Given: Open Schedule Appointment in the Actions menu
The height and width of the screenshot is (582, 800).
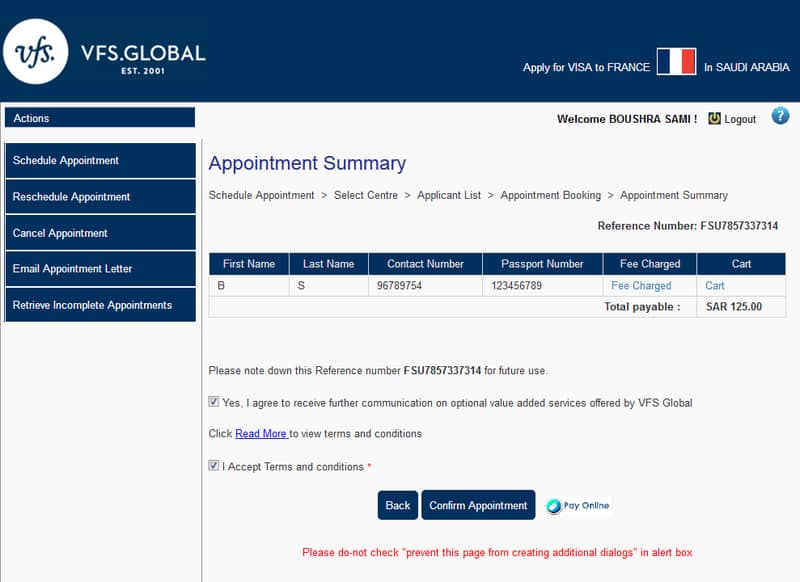Looking at the screenshot, I should pyautogui.click(x=101, y=161).
